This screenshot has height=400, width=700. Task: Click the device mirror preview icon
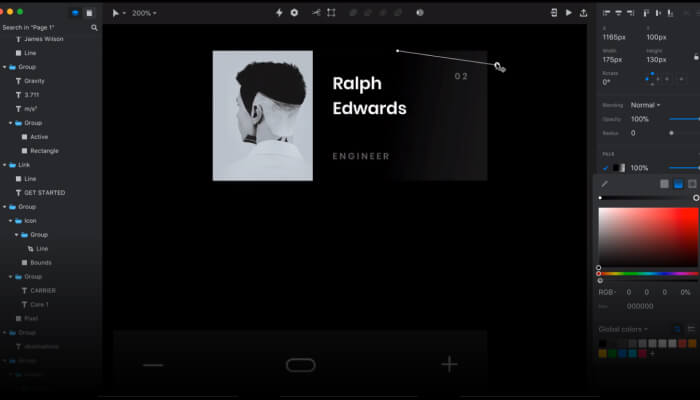pos(554,12)
